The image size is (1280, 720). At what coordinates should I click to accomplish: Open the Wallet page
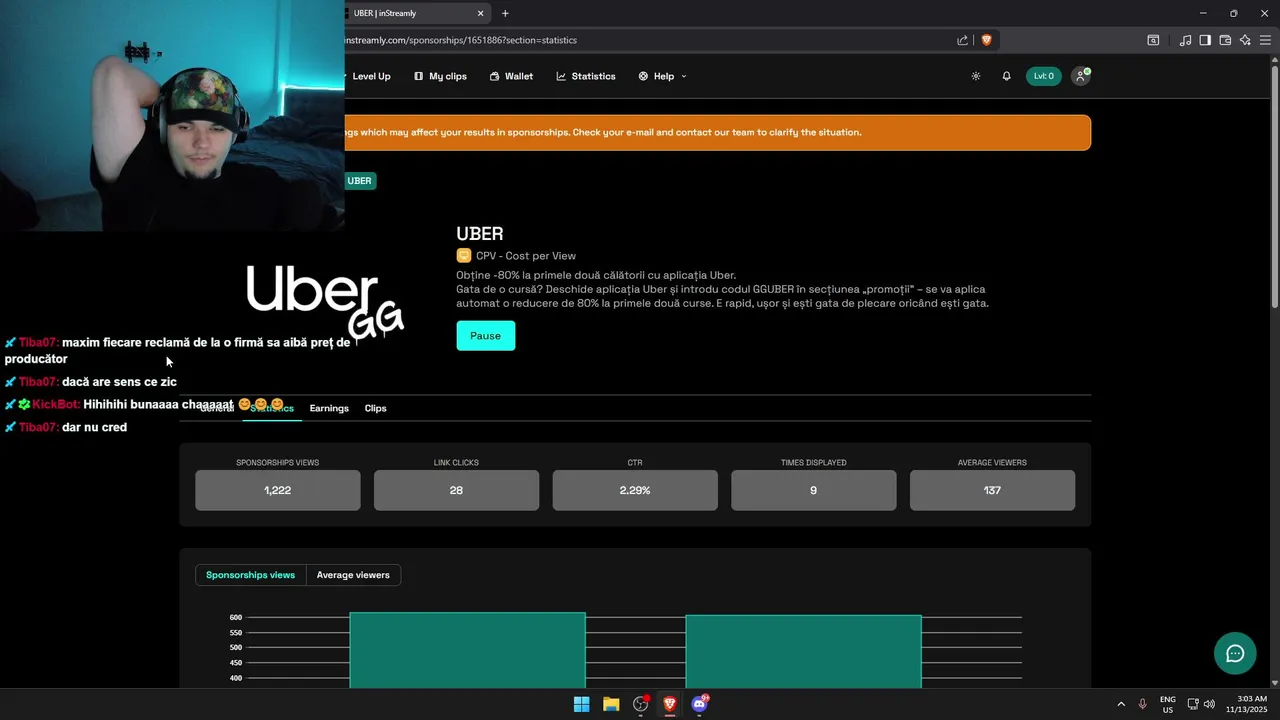511,76
